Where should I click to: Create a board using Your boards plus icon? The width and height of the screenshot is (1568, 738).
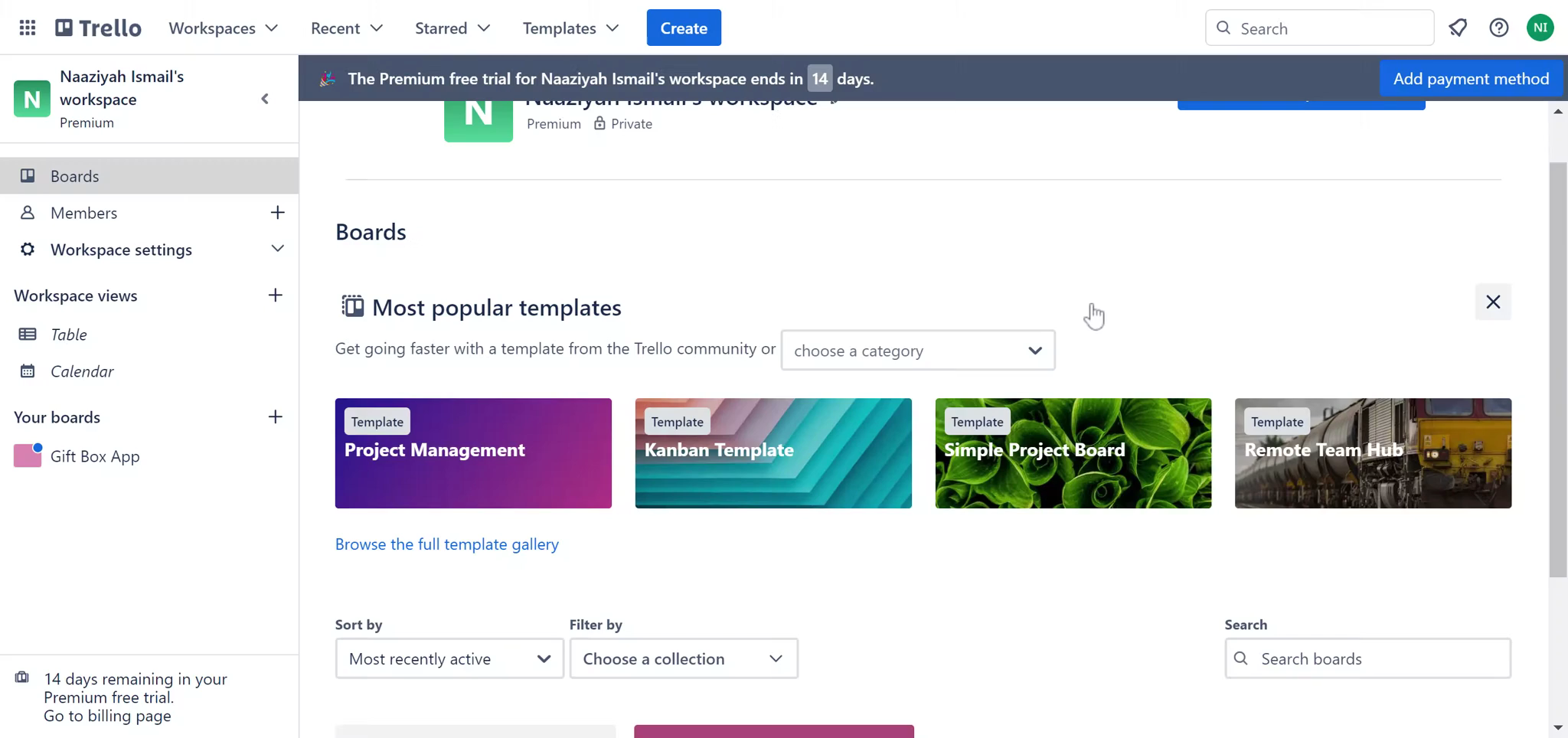click(276, 417)
